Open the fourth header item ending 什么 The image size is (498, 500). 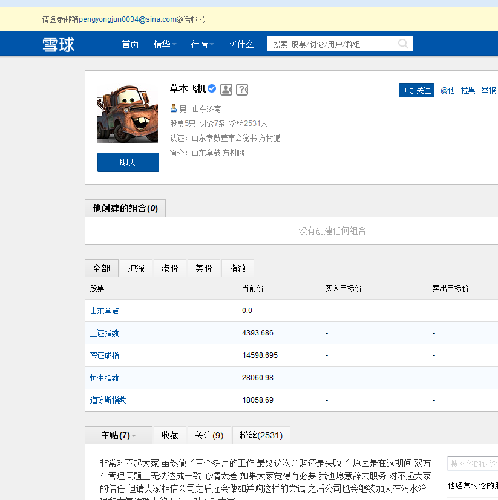pyautogui.click(x=242, y=44)
